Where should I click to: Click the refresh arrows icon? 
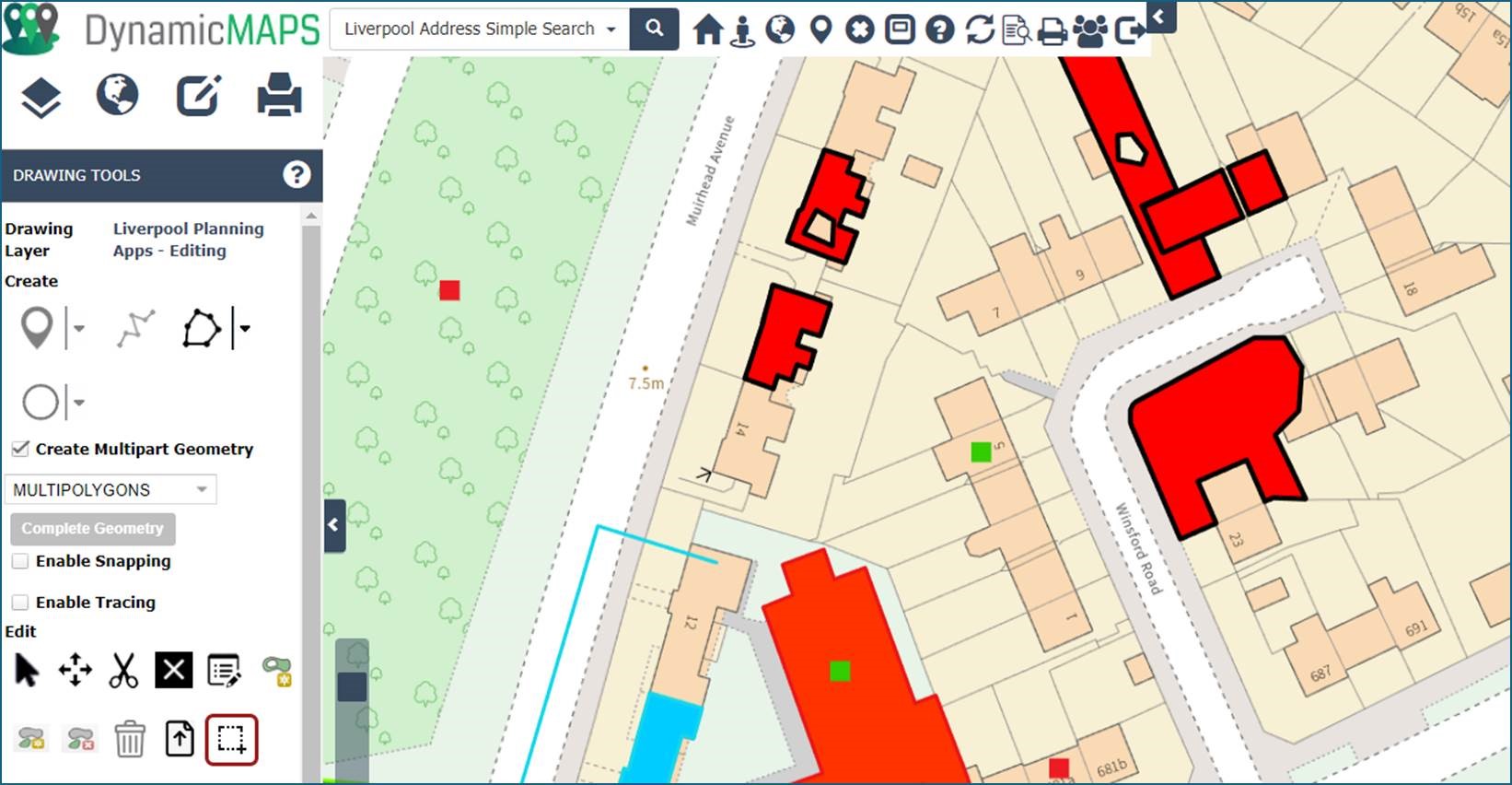(x=979, y=29)
